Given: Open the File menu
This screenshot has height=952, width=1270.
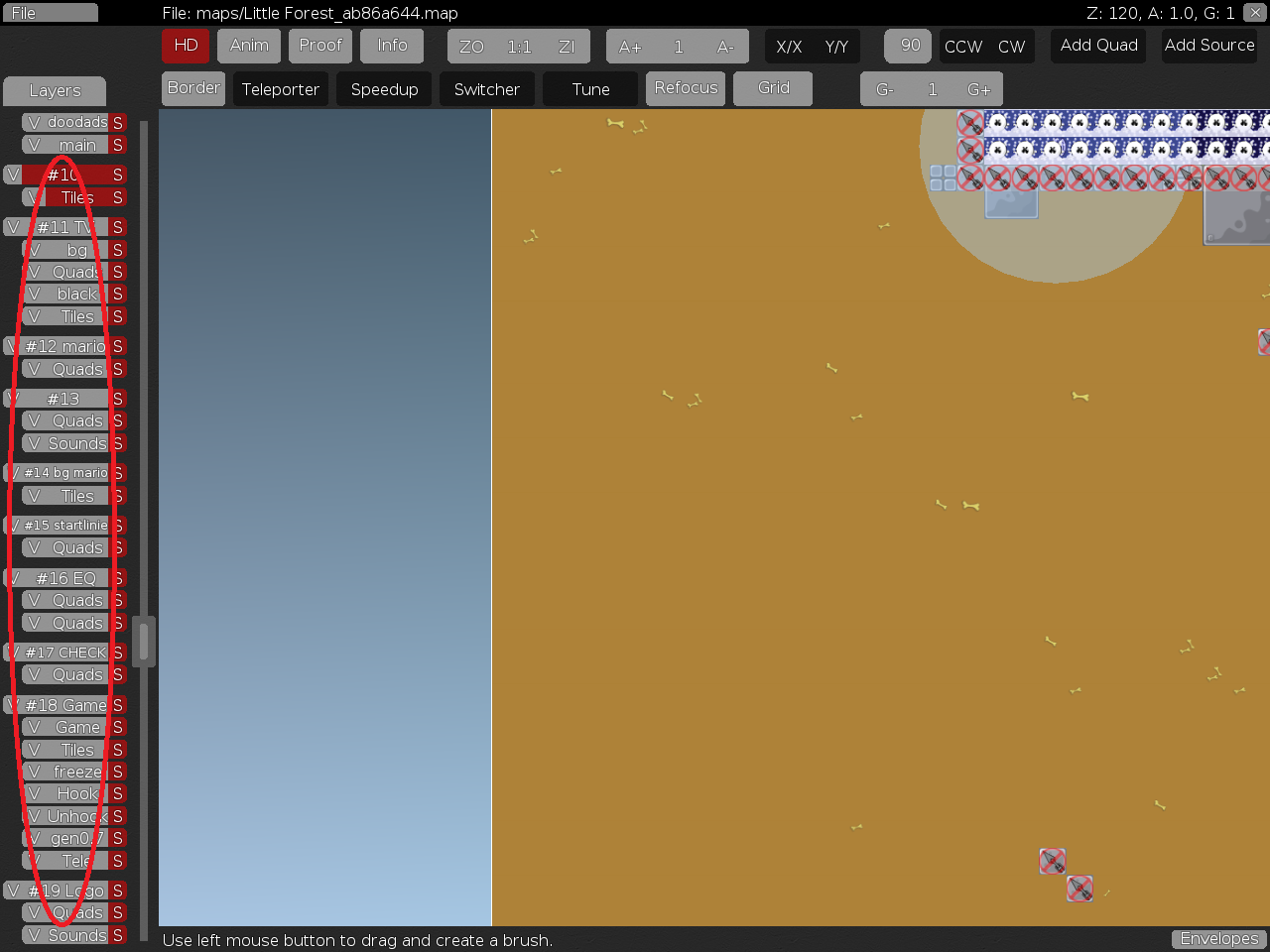Looking at the screenshot, I should click(x=49, y=13).
